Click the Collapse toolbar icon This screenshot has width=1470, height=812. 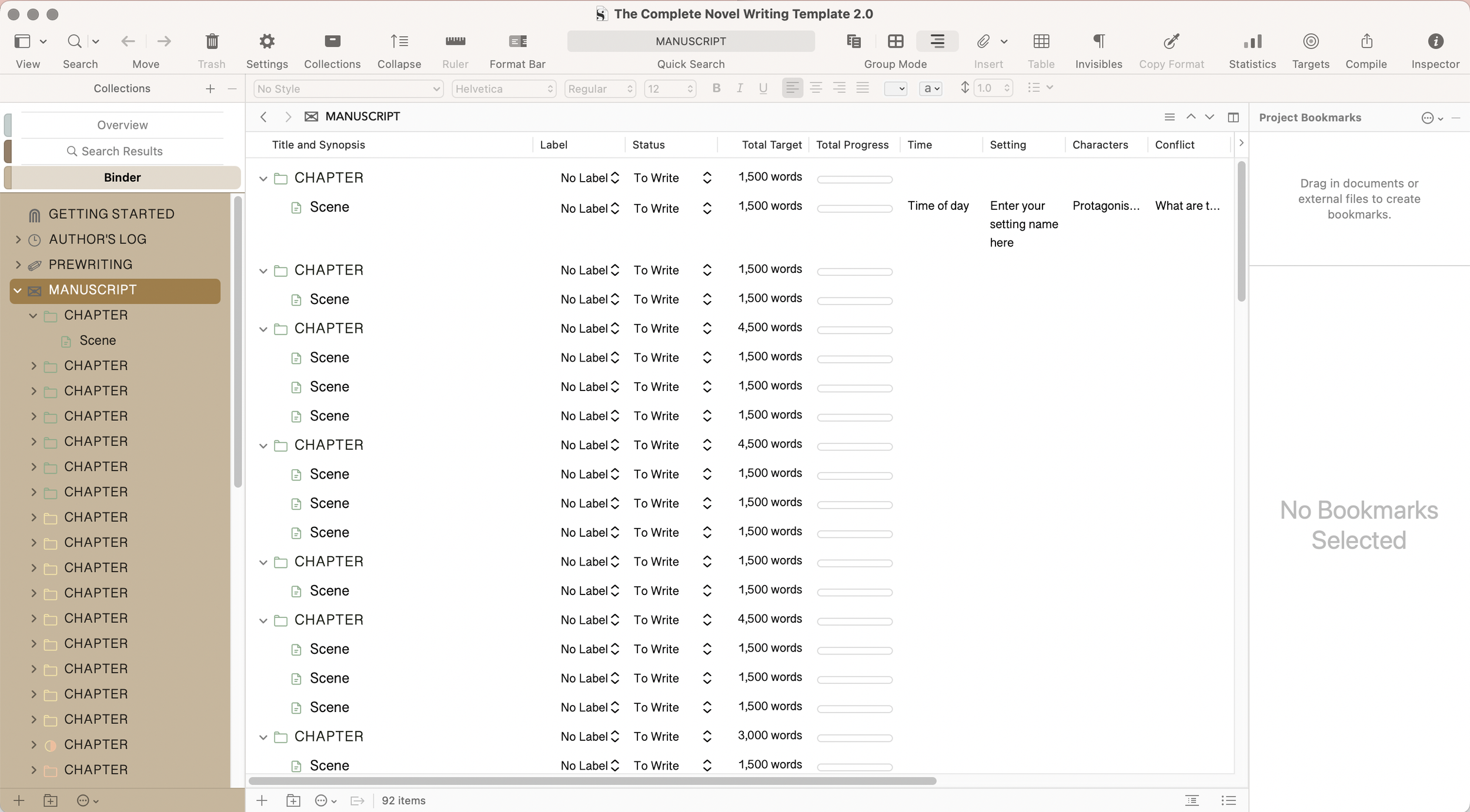399,42
